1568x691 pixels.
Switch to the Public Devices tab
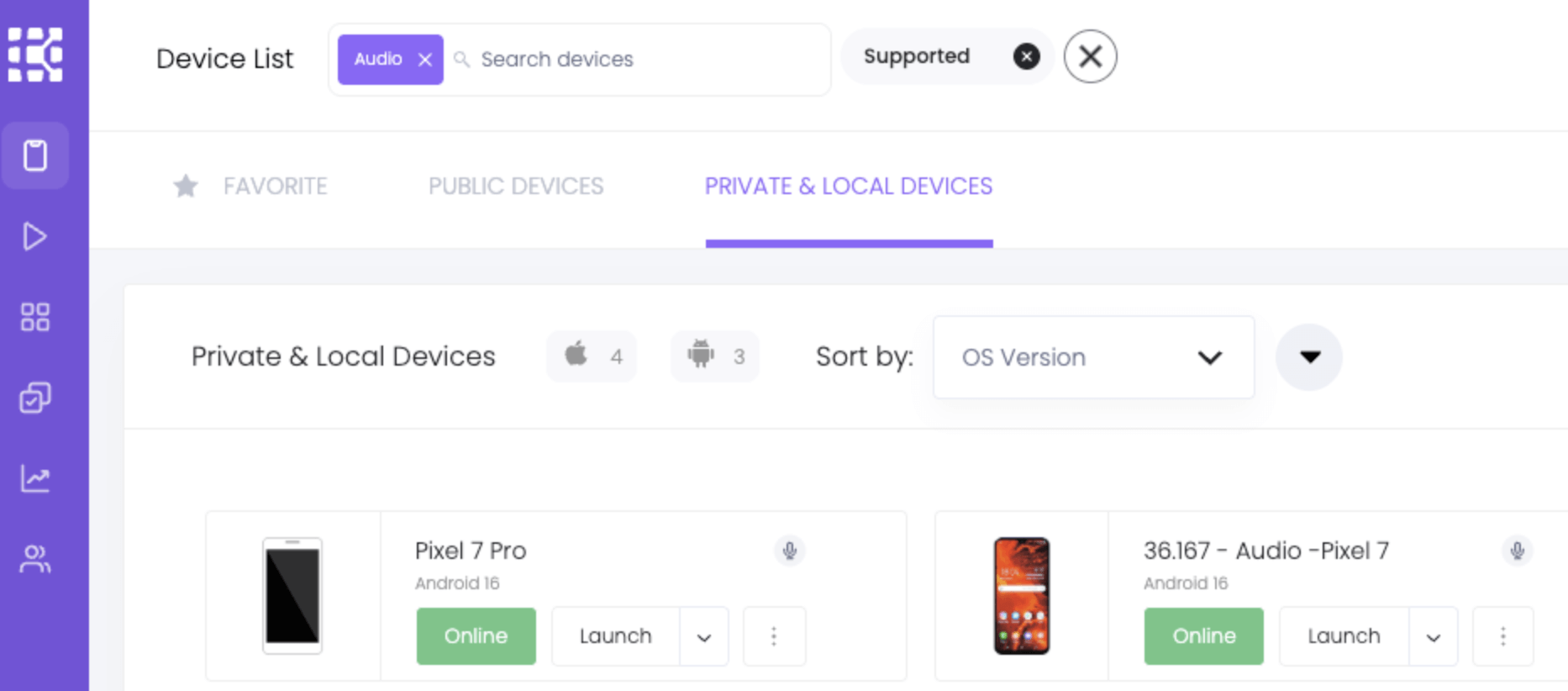coord(515,186)
